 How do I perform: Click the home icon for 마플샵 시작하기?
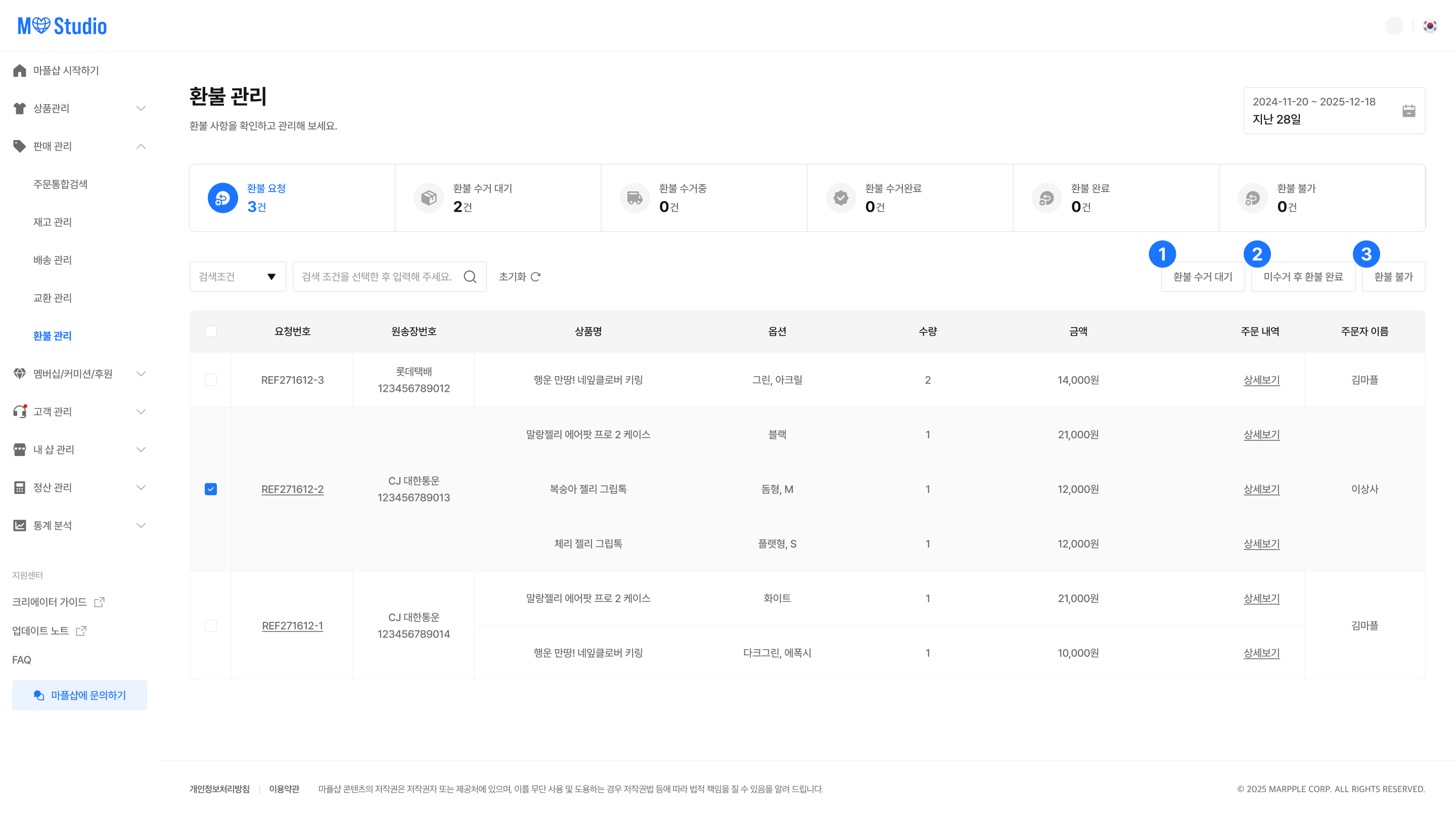pyautogui.click(x=20, y=71)
